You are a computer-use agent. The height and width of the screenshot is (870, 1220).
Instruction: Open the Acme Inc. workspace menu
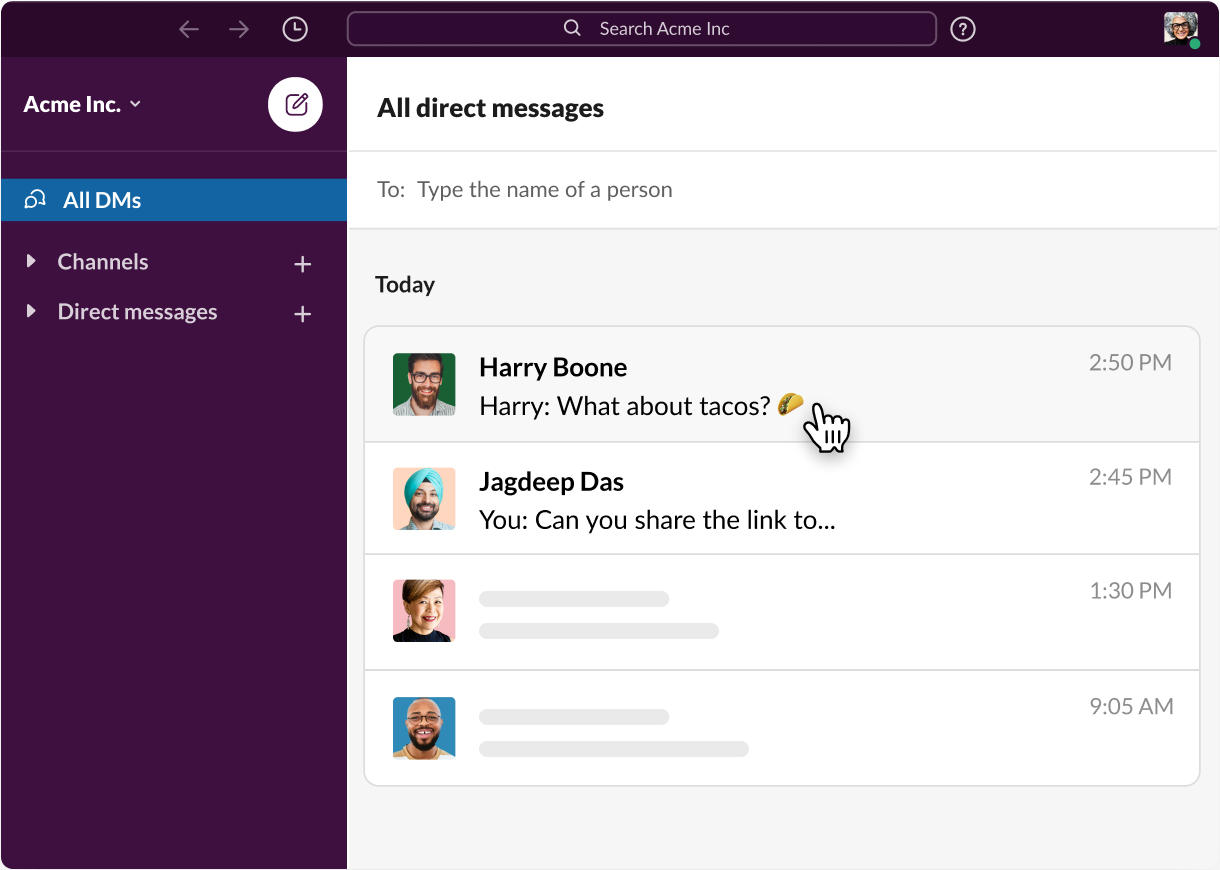pyautogui.click(x=82, y=104)
